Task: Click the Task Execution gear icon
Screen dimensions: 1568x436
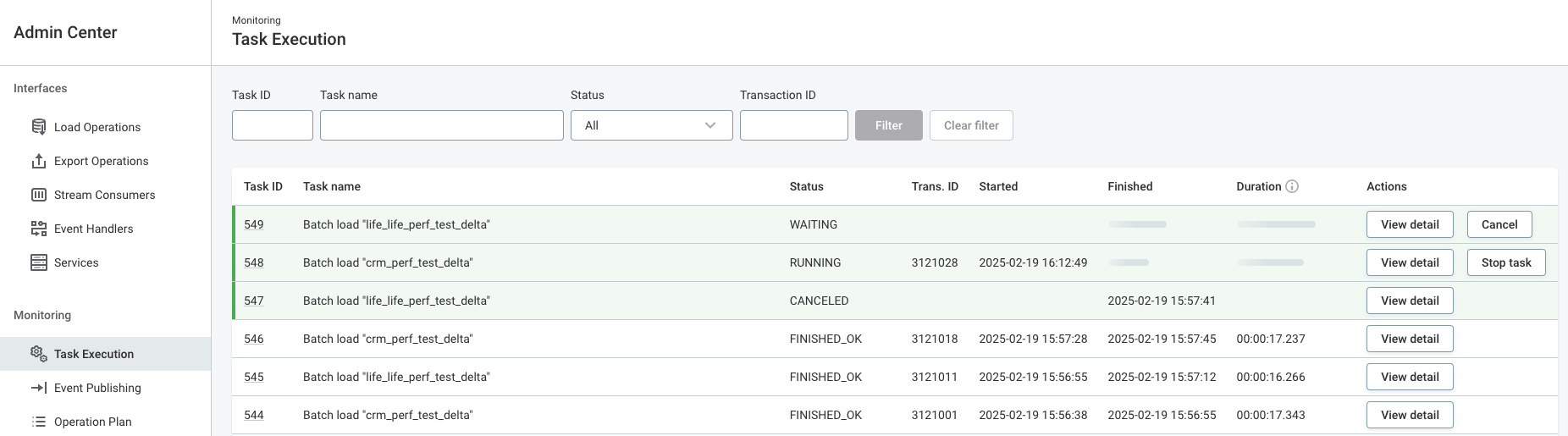Action: 39,354
